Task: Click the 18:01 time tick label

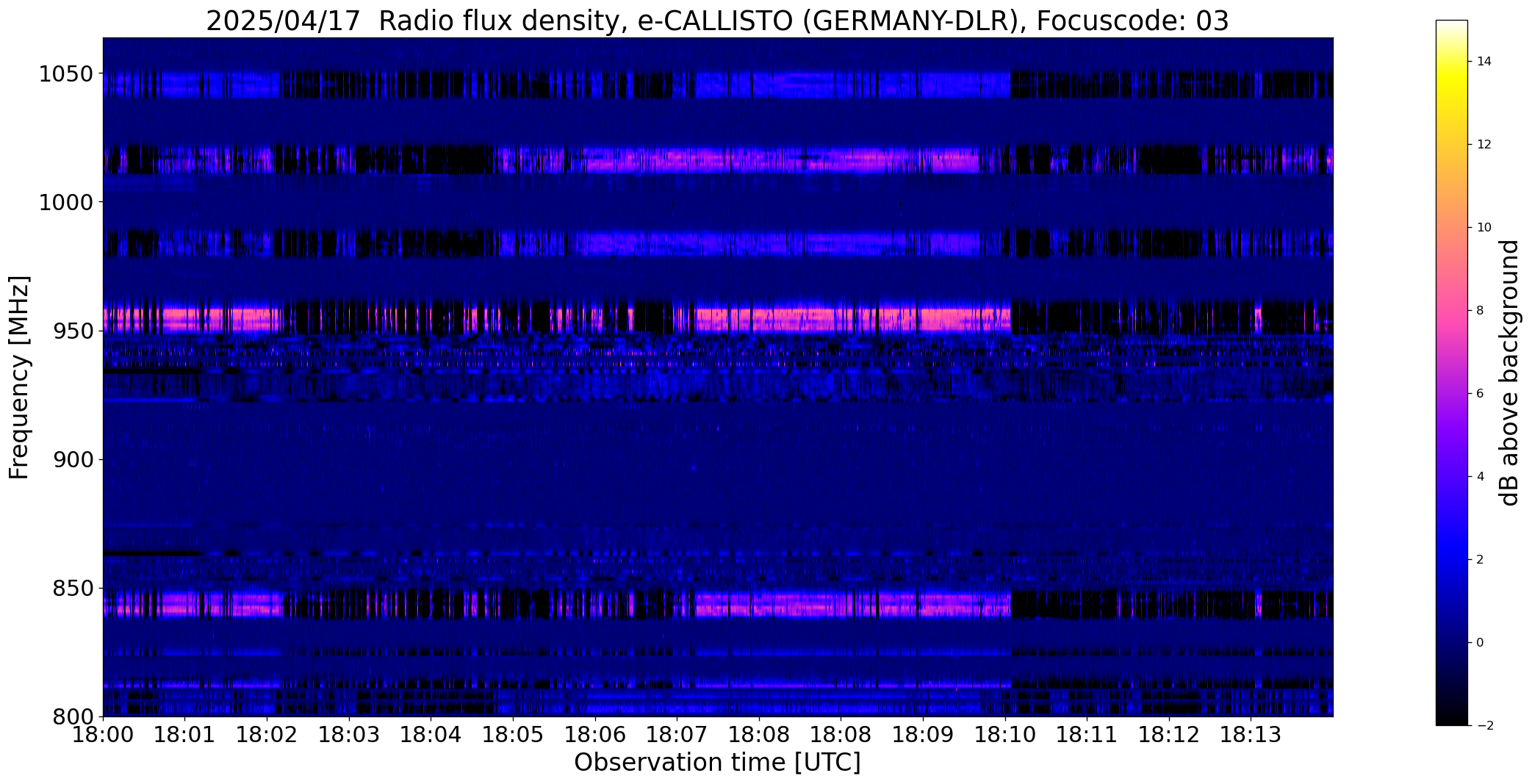Action: 184,734
